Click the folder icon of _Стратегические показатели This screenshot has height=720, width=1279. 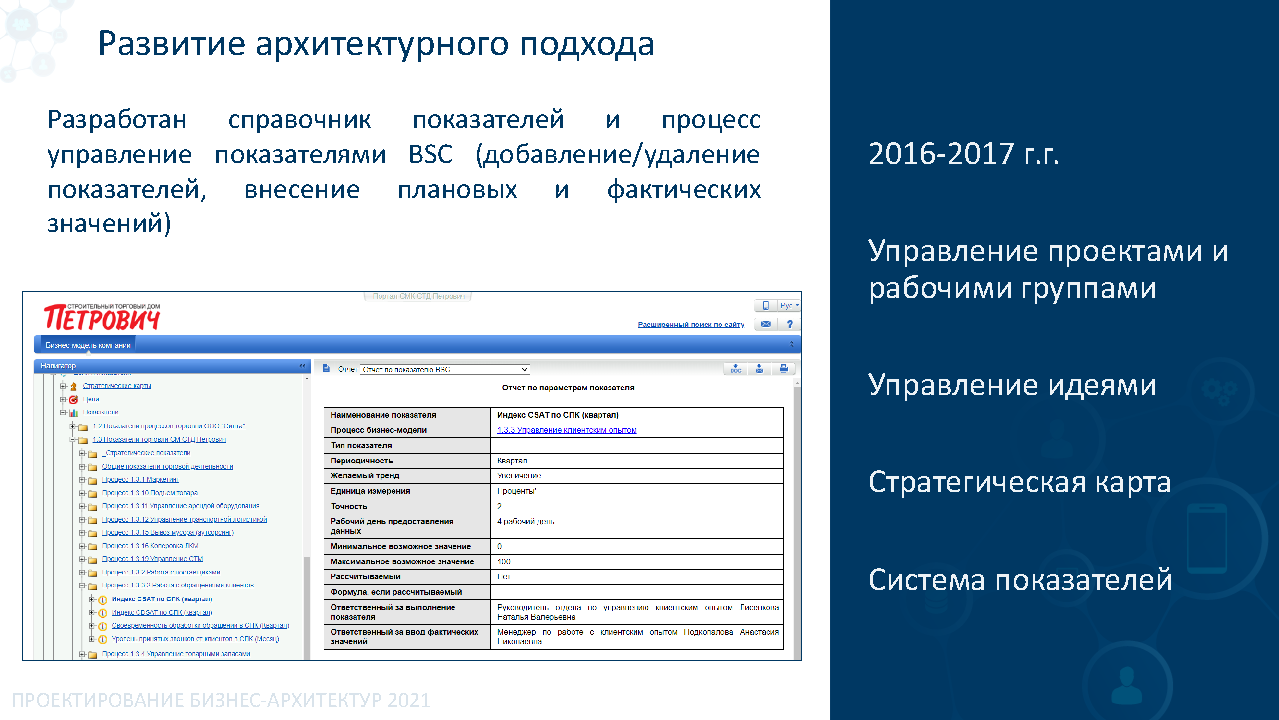click(92, 452)
